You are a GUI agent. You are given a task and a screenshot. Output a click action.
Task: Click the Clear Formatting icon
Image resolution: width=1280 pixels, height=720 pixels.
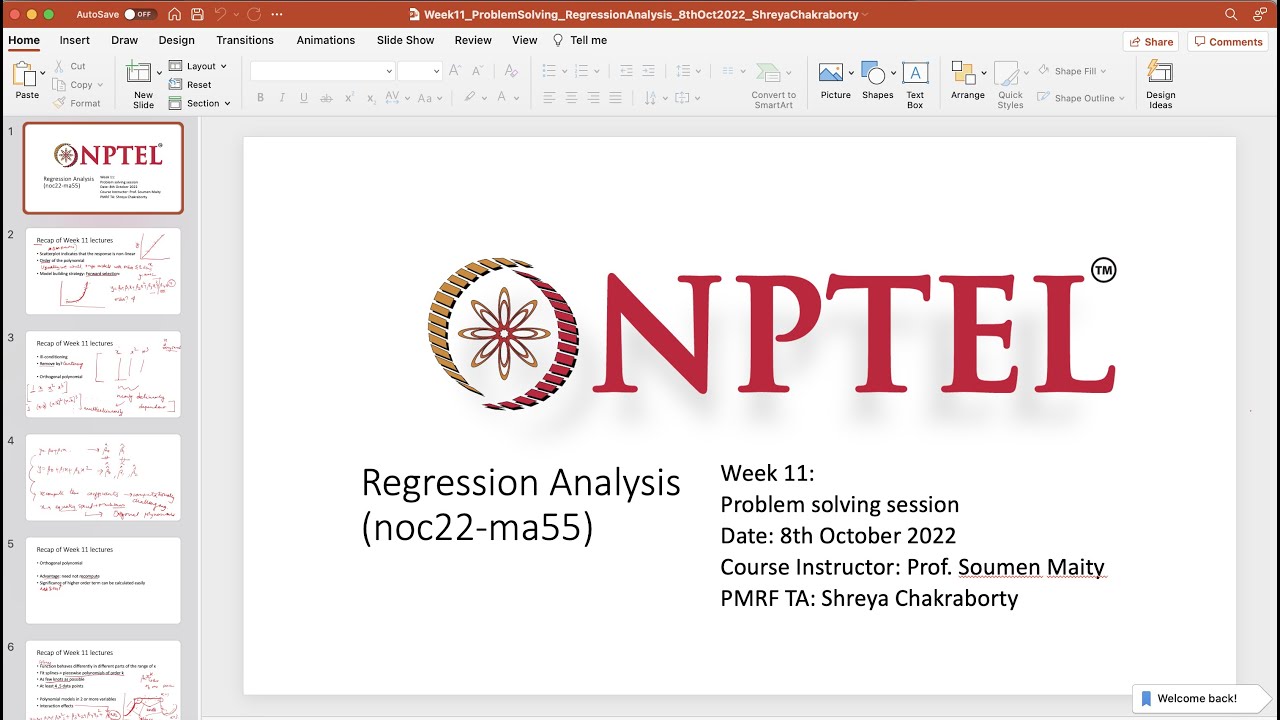pyautogui.click(x=511, y=71)
